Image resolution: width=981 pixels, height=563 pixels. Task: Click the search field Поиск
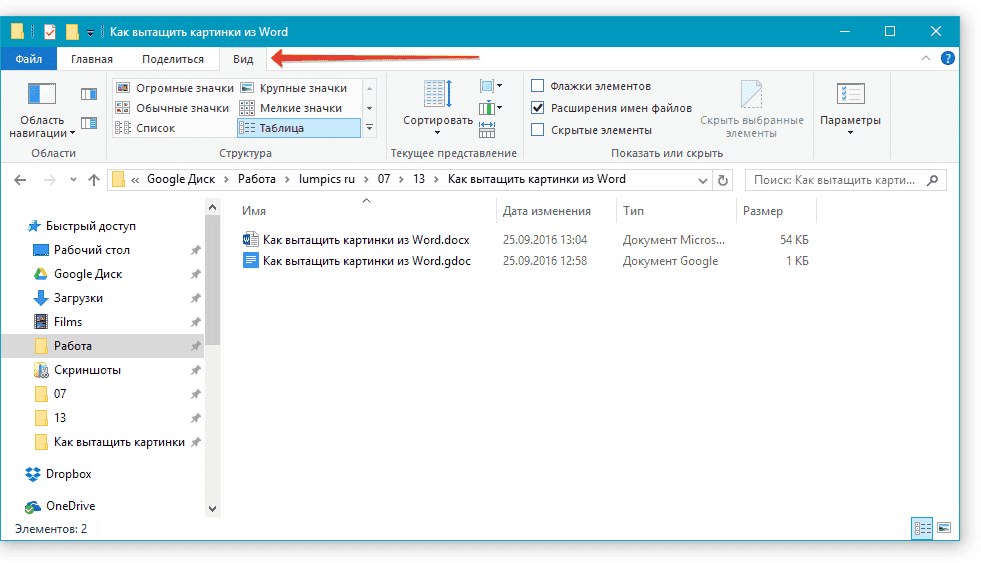[836, 180]
